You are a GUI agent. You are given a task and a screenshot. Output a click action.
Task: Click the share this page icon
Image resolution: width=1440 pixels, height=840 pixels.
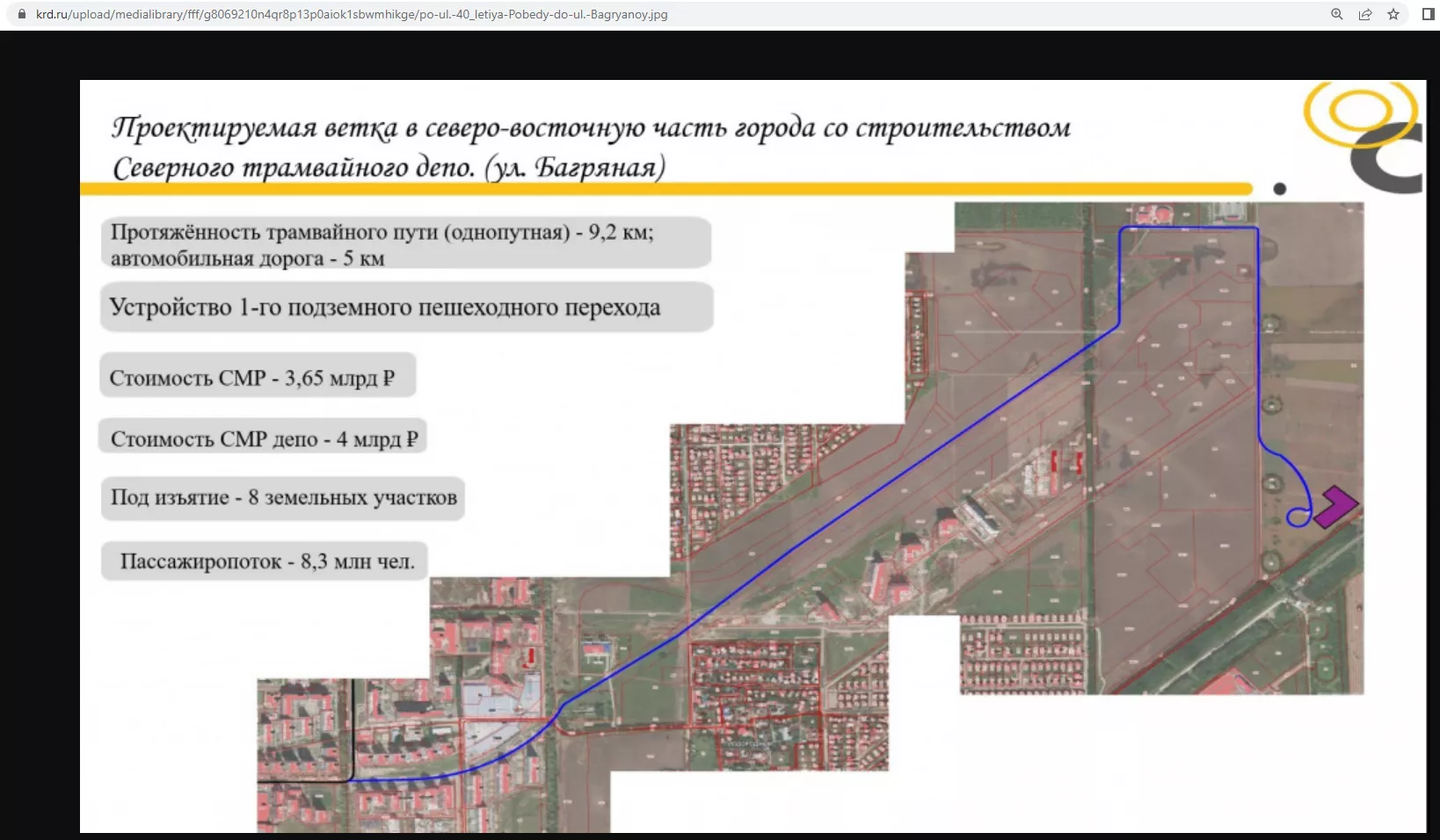tap(1364, 14)
